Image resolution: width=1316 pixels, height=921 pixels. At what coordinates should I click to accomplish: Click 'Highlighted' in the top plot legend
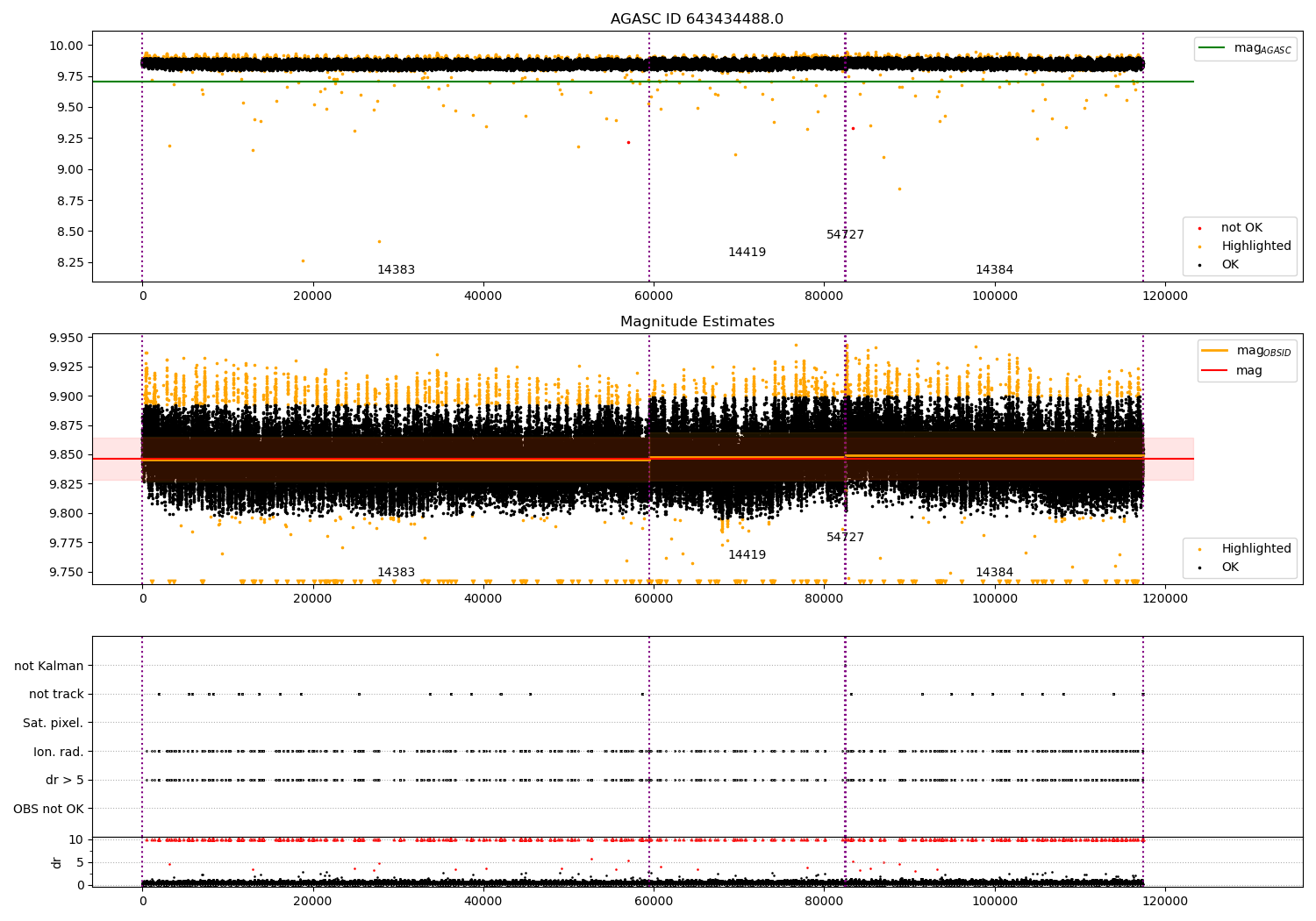tap(1256, 246)
